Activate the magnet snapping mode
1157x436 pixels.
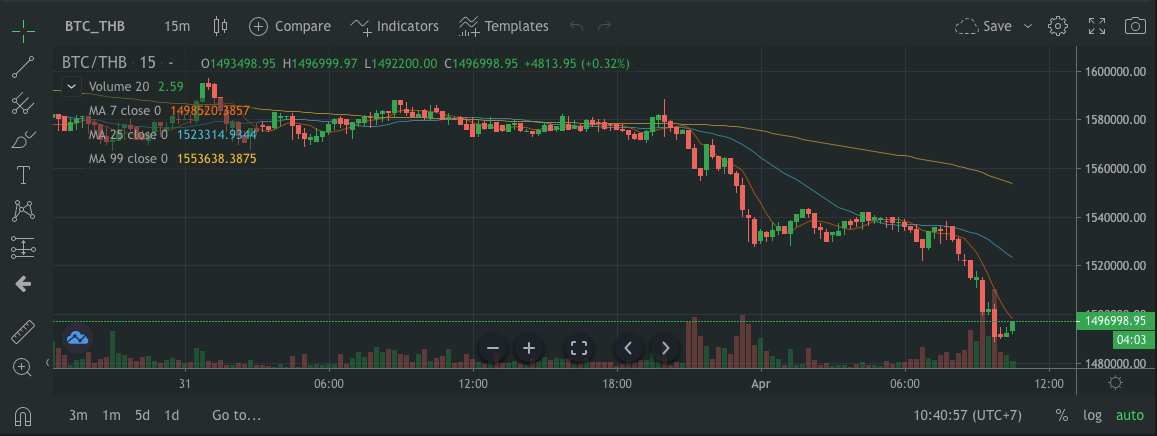tap(22, 415)
